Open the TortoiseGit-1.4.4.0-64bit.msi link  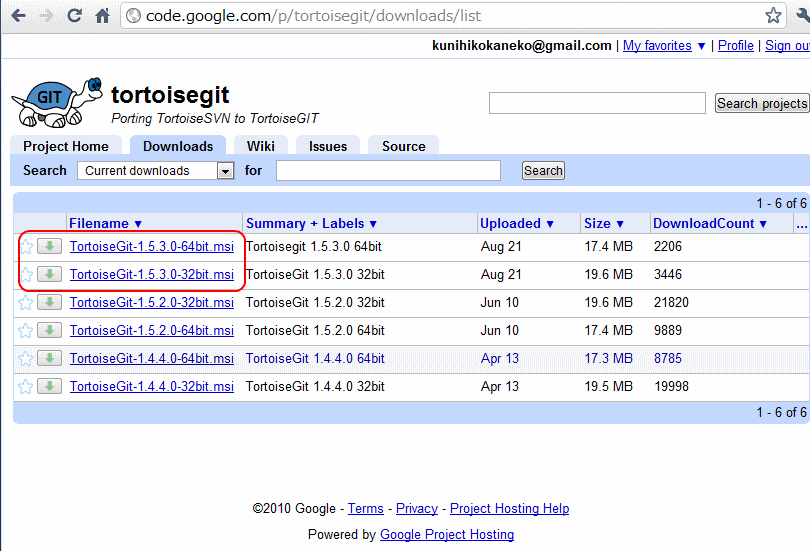tap(152, 358)
